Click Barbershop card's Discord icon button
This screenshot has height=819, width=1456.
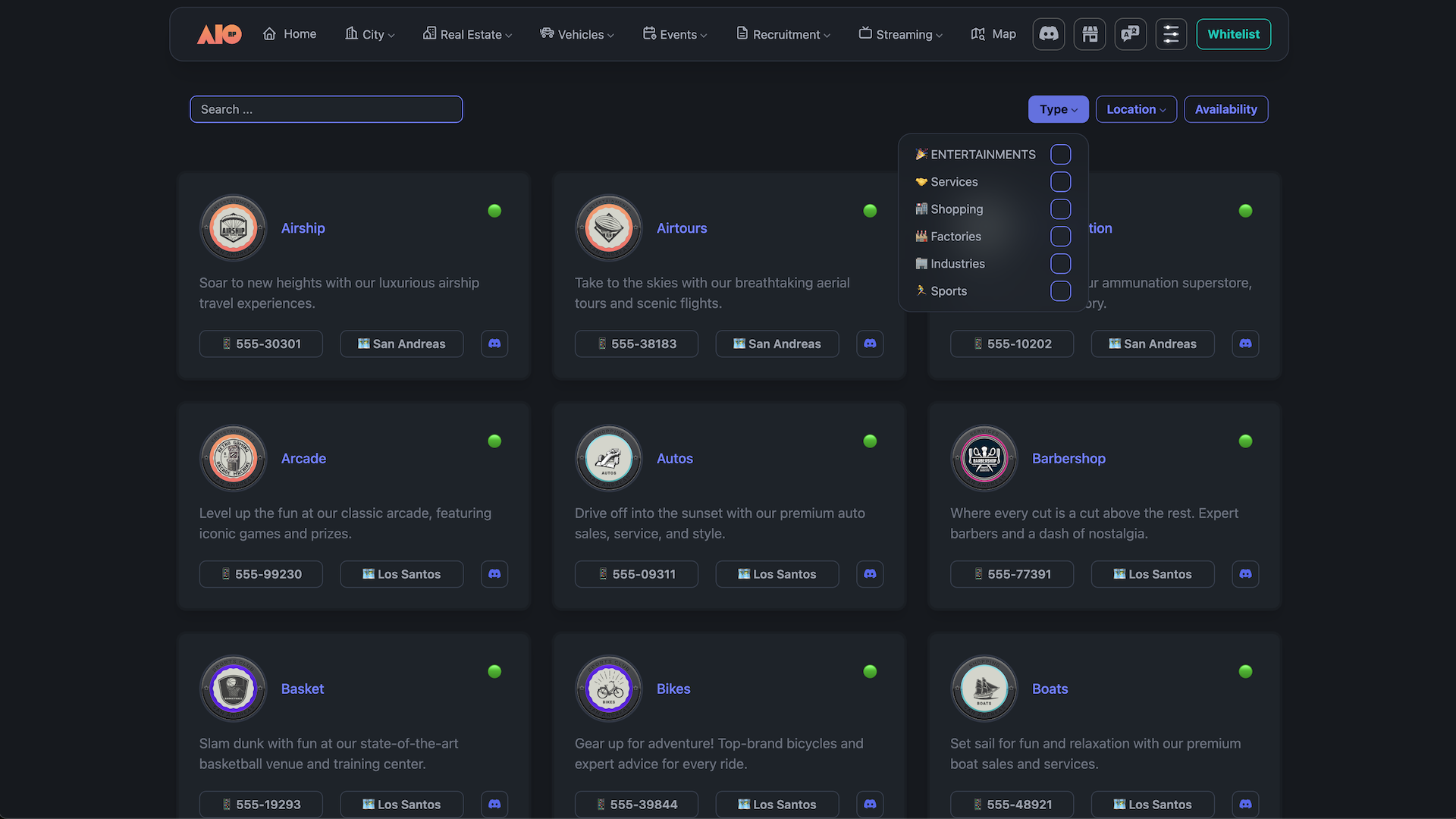point(1245,574)
